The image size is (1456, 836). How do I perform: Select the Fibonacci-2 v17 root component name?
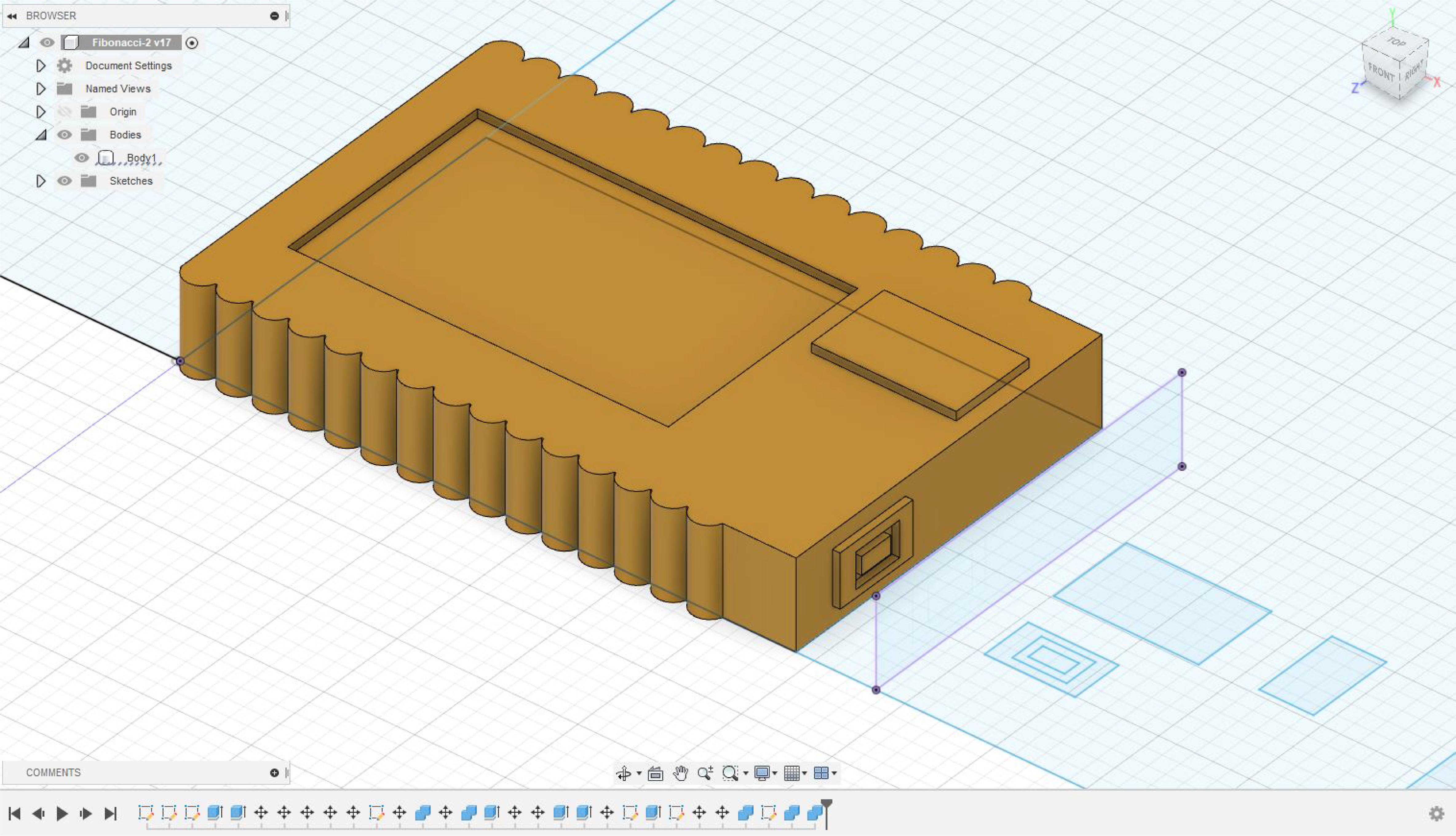tap(132, 42)
